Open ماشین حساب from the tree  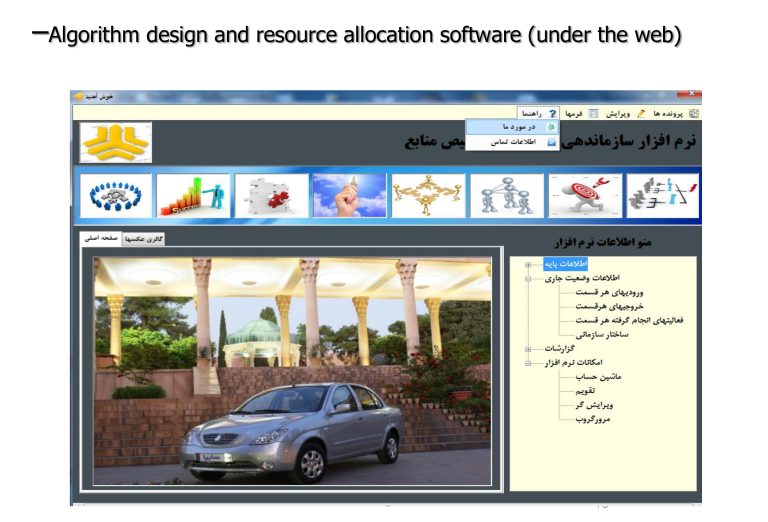[598, 377]
